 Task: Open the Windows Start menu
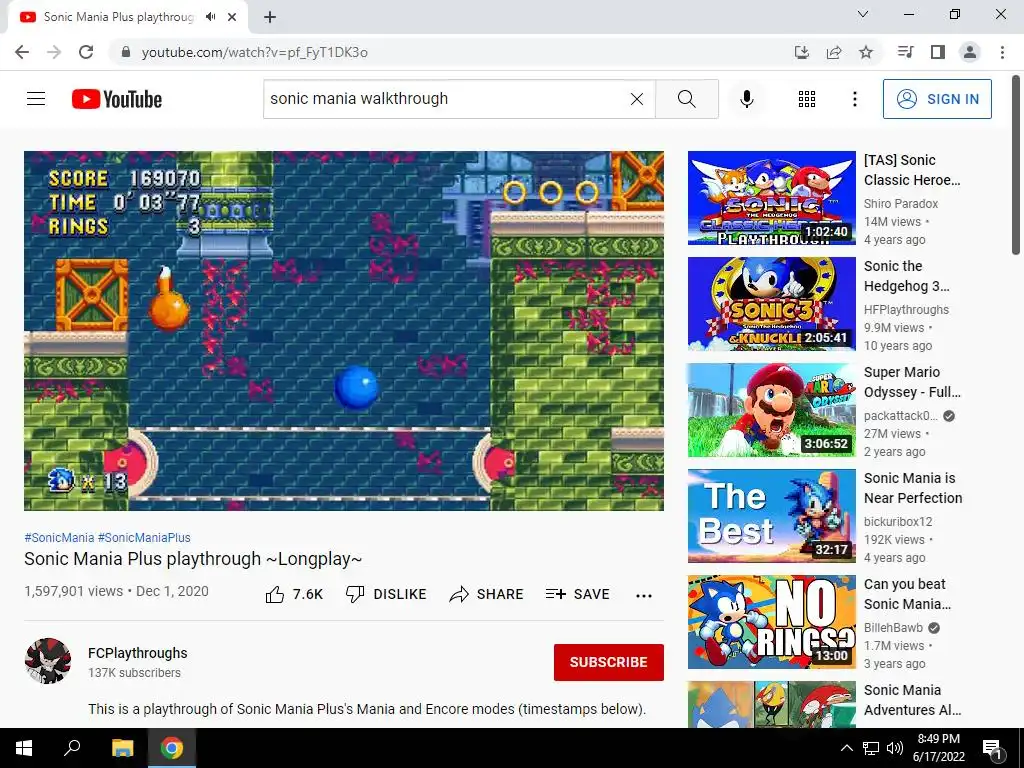24,748
